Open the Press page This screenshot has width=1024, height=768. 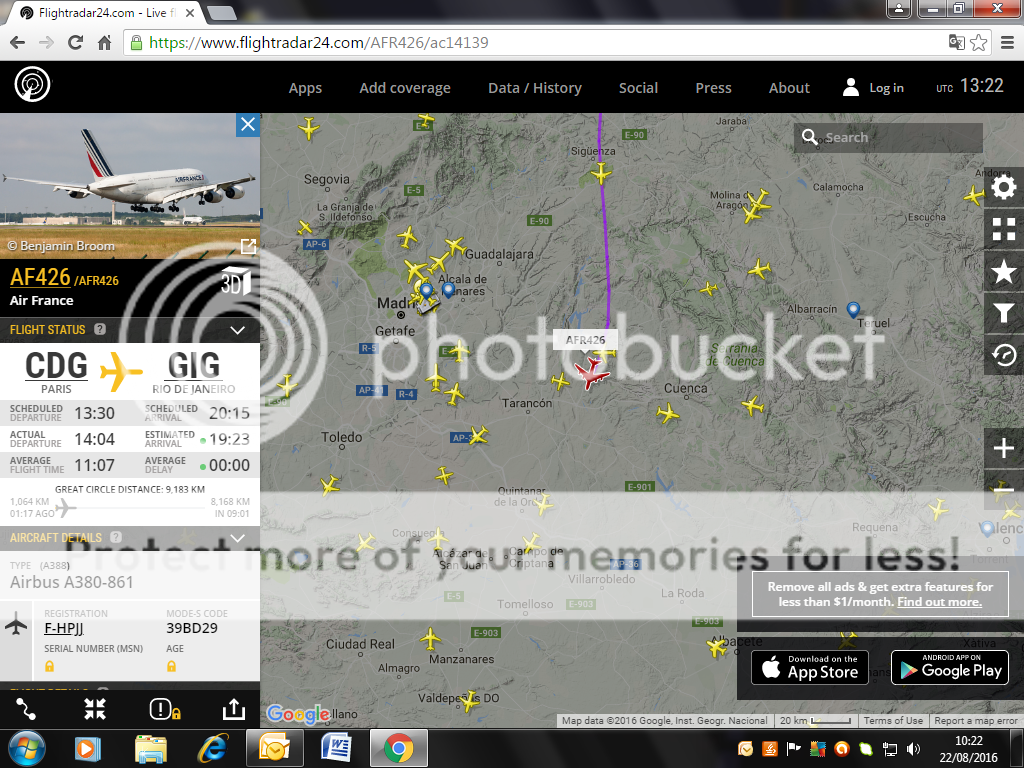(713, 88)
